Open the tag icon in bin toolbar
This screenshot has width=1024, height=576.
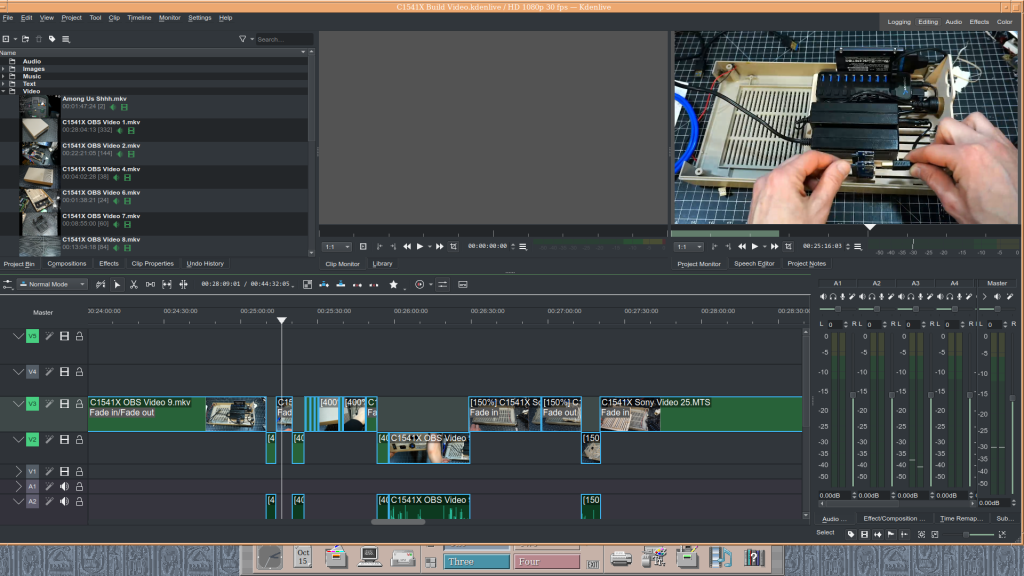coord(52,39)
